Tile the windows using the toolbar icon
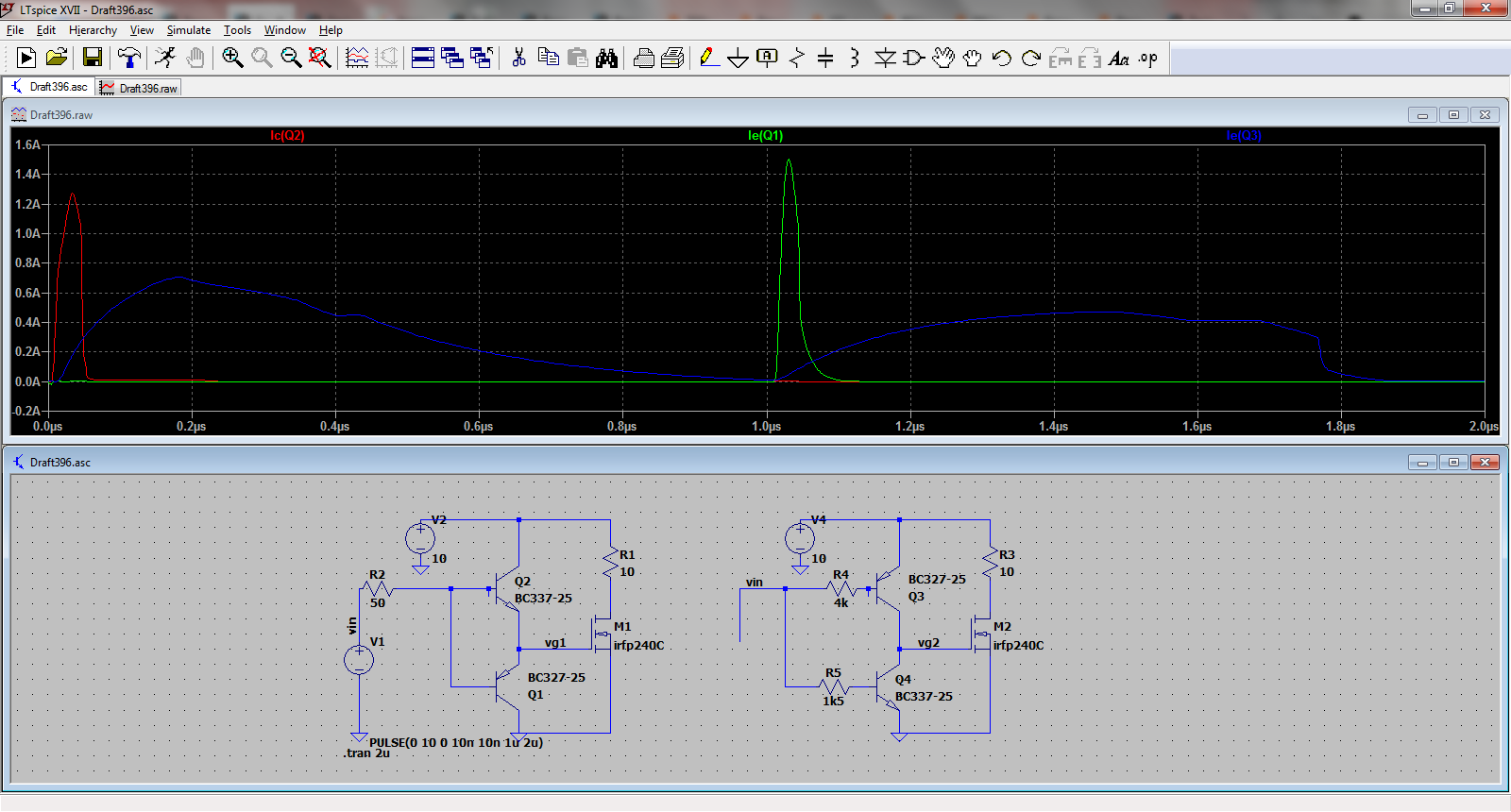The width and height of the screenshot is (1511, 812). (423, 59)
